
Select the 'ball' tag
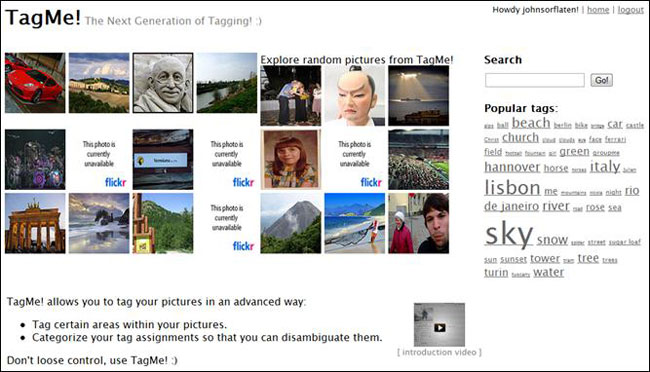[502, 125]
